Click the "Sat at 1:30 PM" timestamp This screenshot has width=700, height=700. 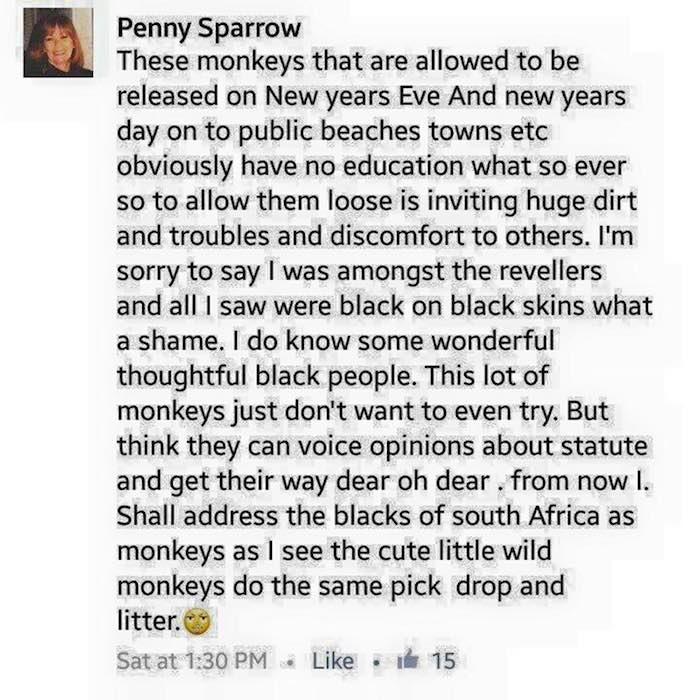click(x=190, y=660)
